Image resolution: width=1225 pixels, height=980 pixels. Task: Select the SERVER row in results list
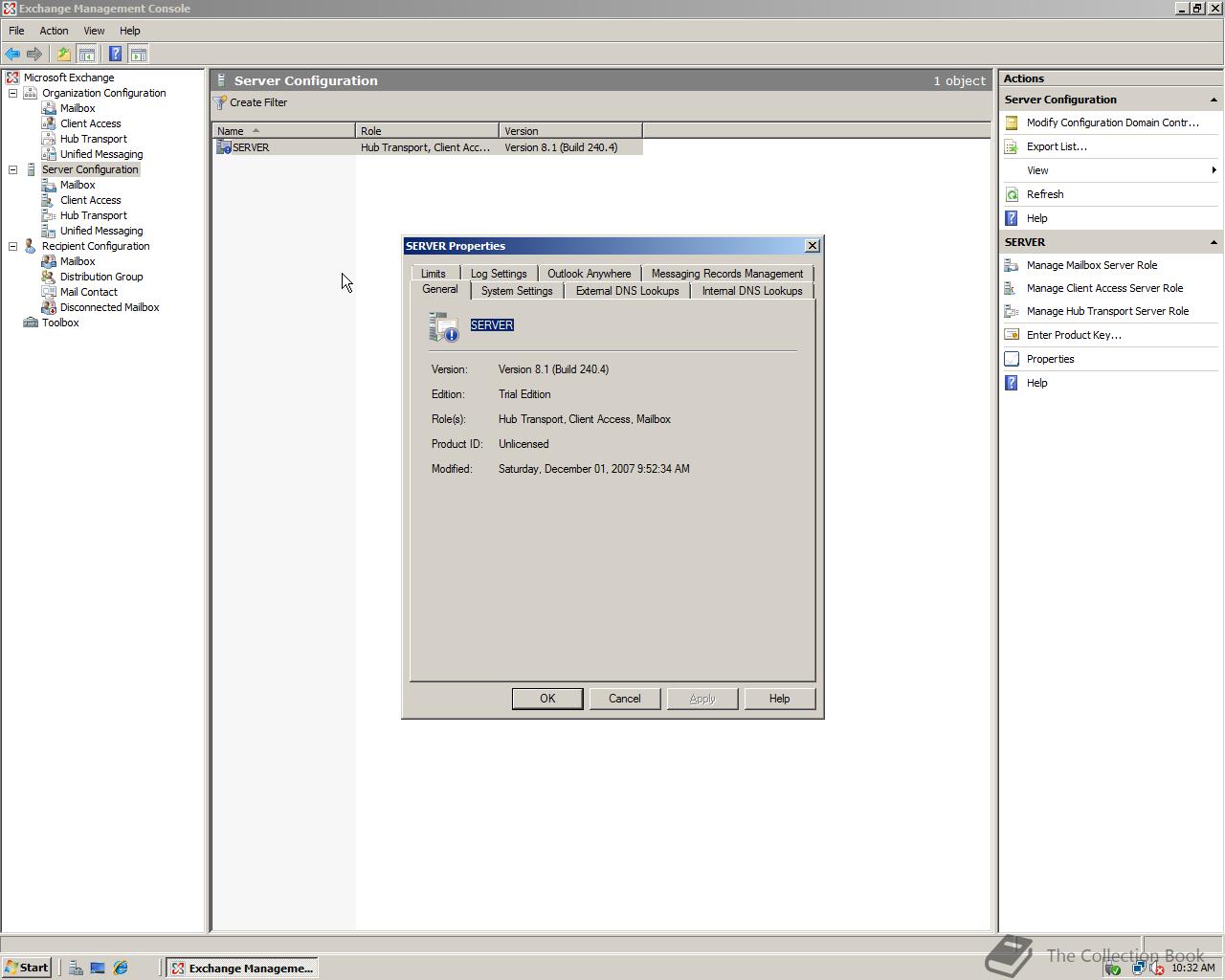[x=428, y=147]
